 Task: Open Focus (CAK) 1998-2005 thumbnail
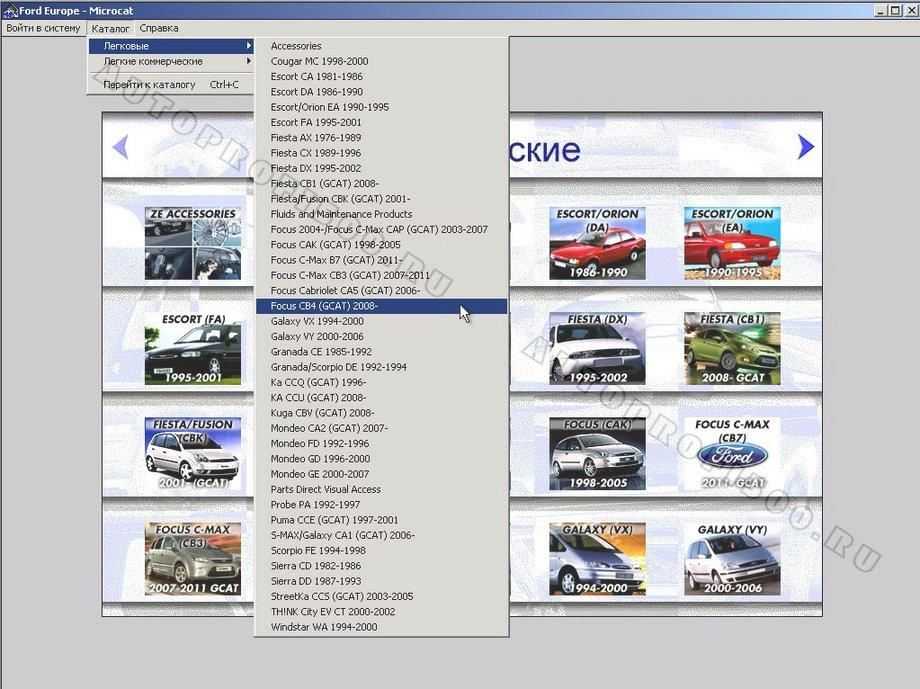pyautogui.click(x=597, y=454)
